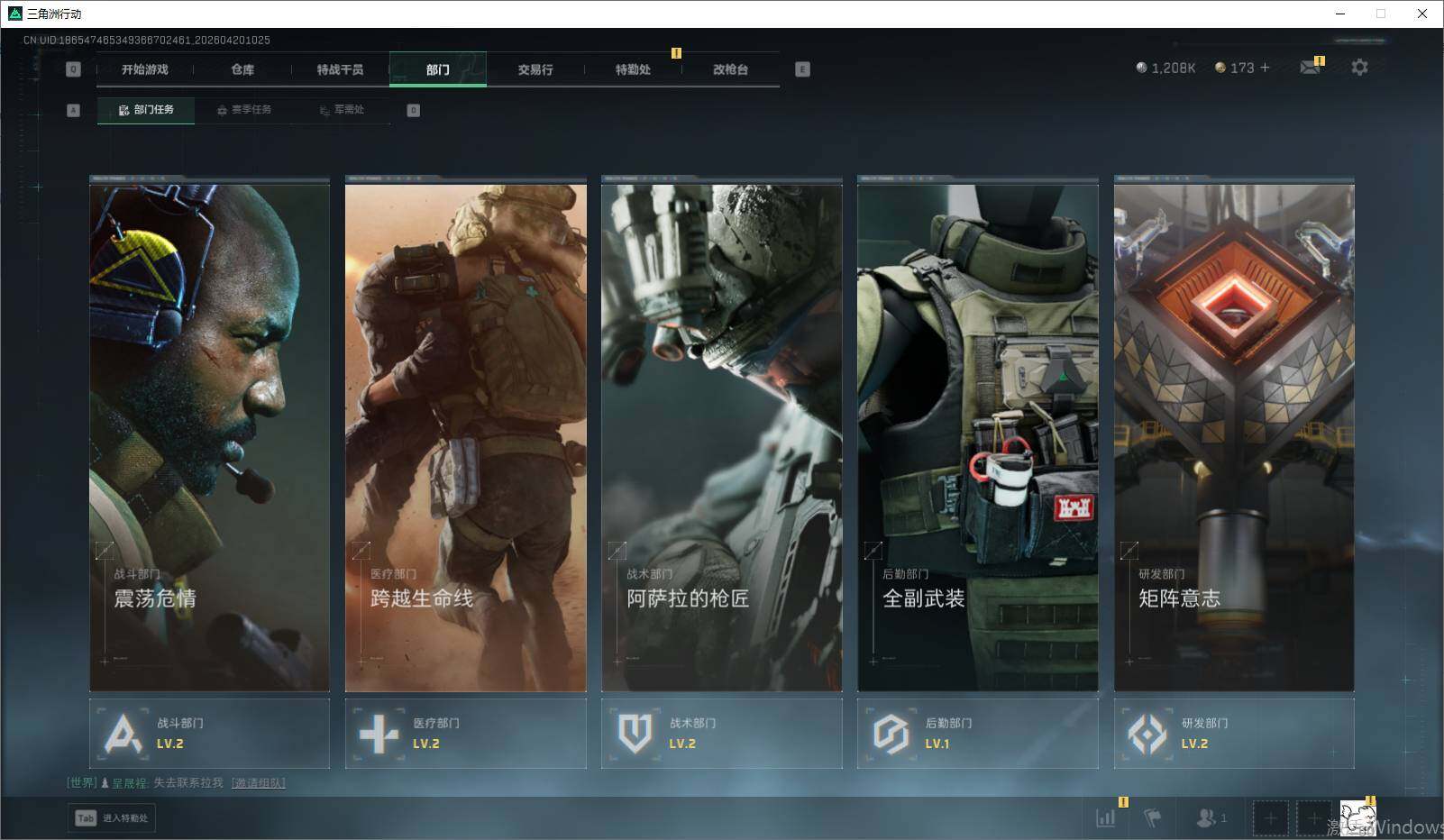Click the 战术部门 shield emblem icon
The height and width of the screenshot is (840, 1444).
click(x=635, y=734)
